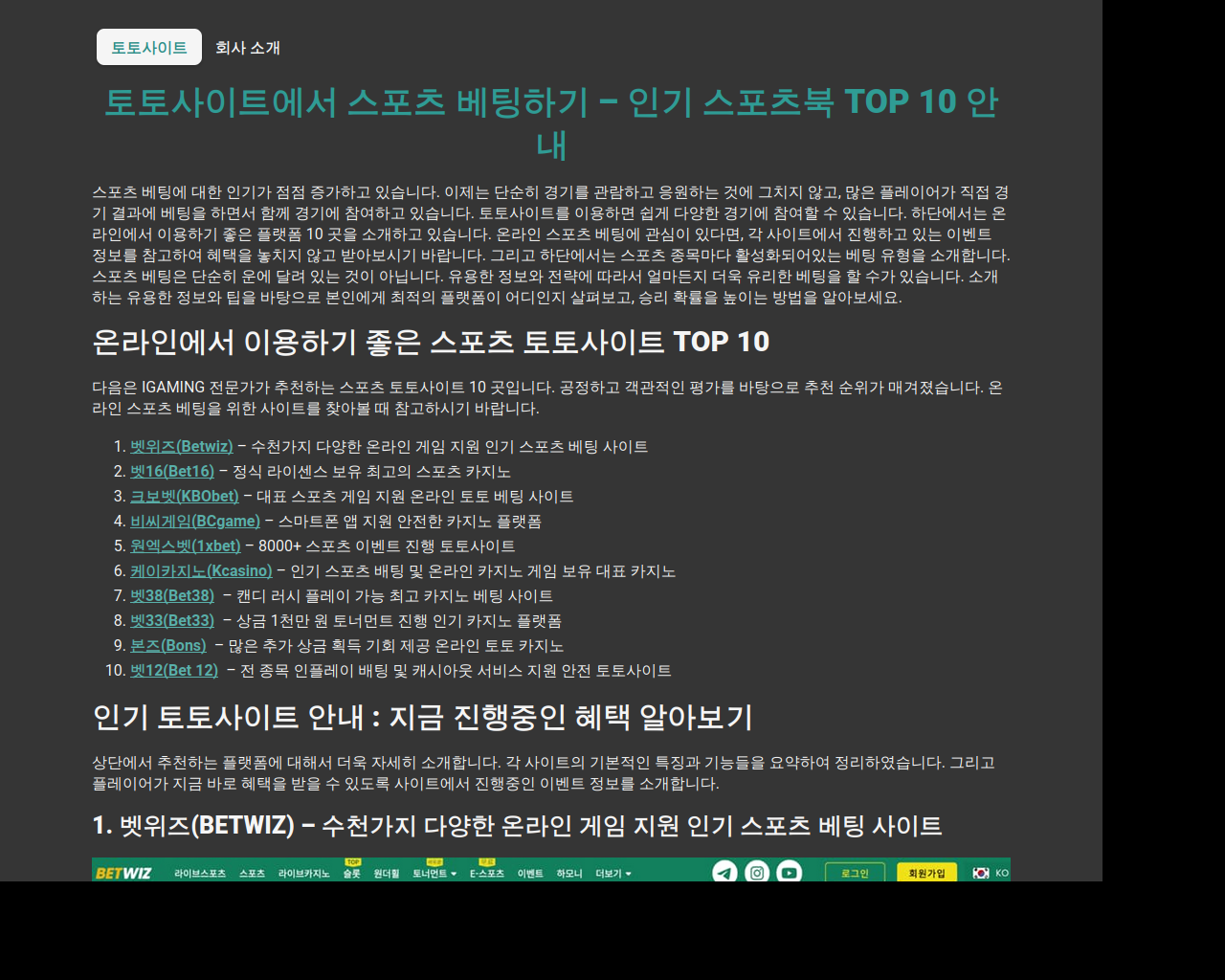Expand 더보기 dropdown in Betwiz banner
The width and height of the screenshot is (1225, 980).
613,874
